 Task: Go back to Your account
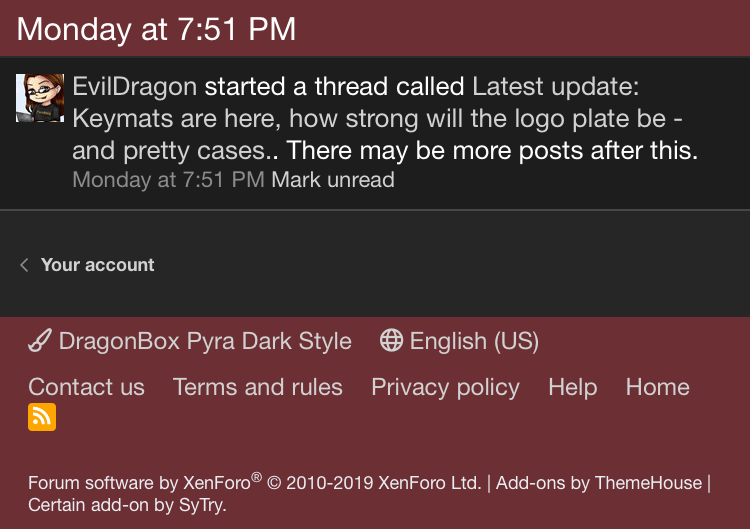coord(97,265)
